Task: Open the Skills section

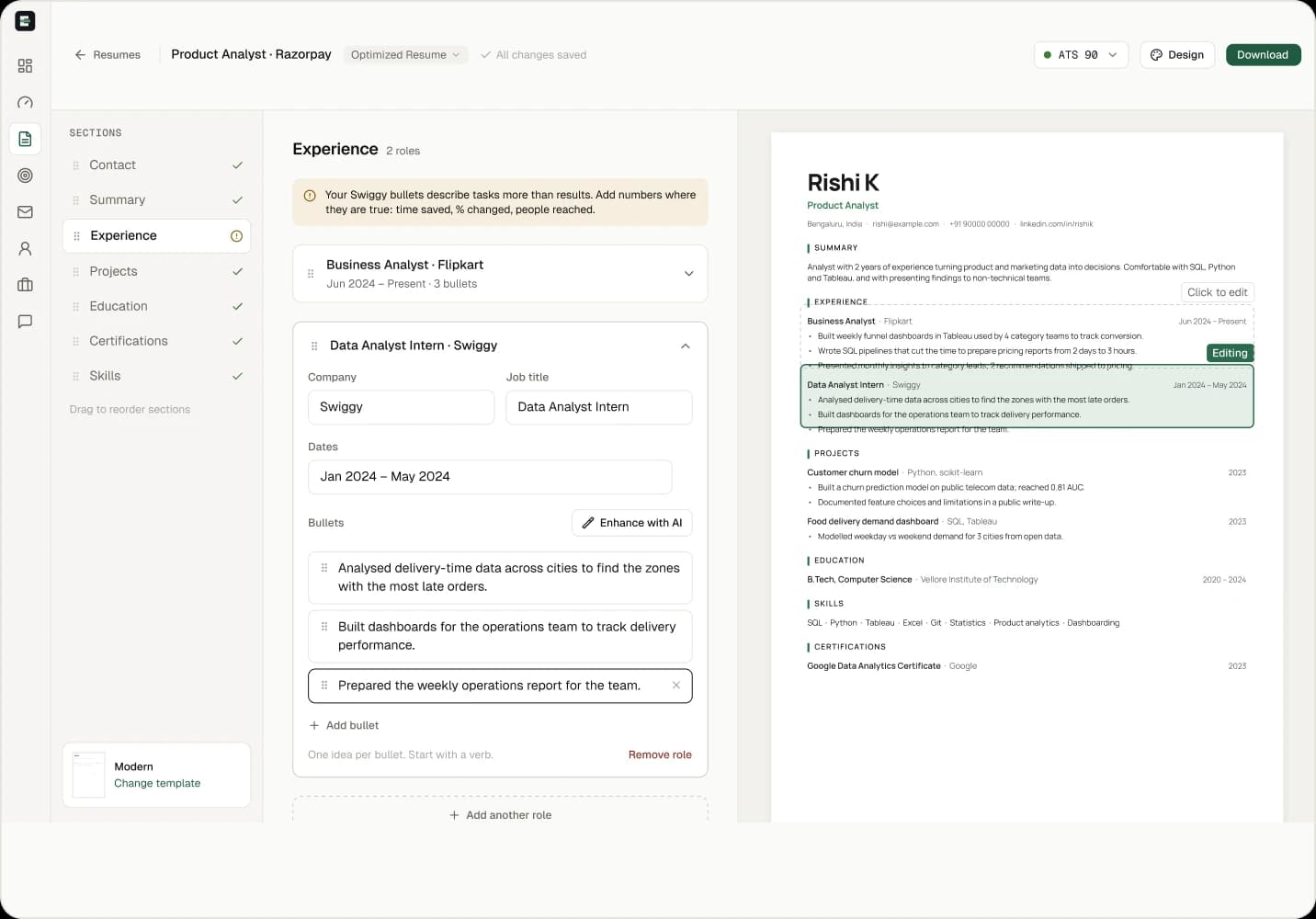Action: [156, 377]
